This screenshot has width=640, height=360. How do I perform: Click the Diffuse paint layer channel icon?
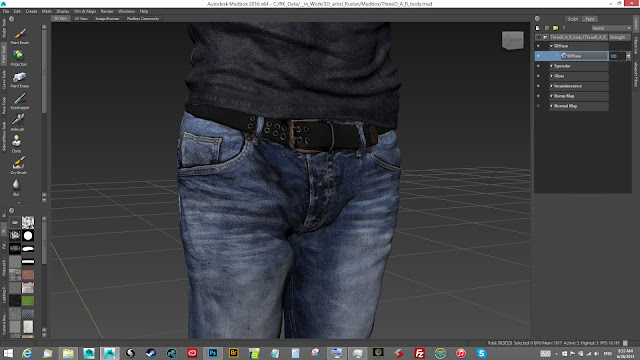pos(564,56)
